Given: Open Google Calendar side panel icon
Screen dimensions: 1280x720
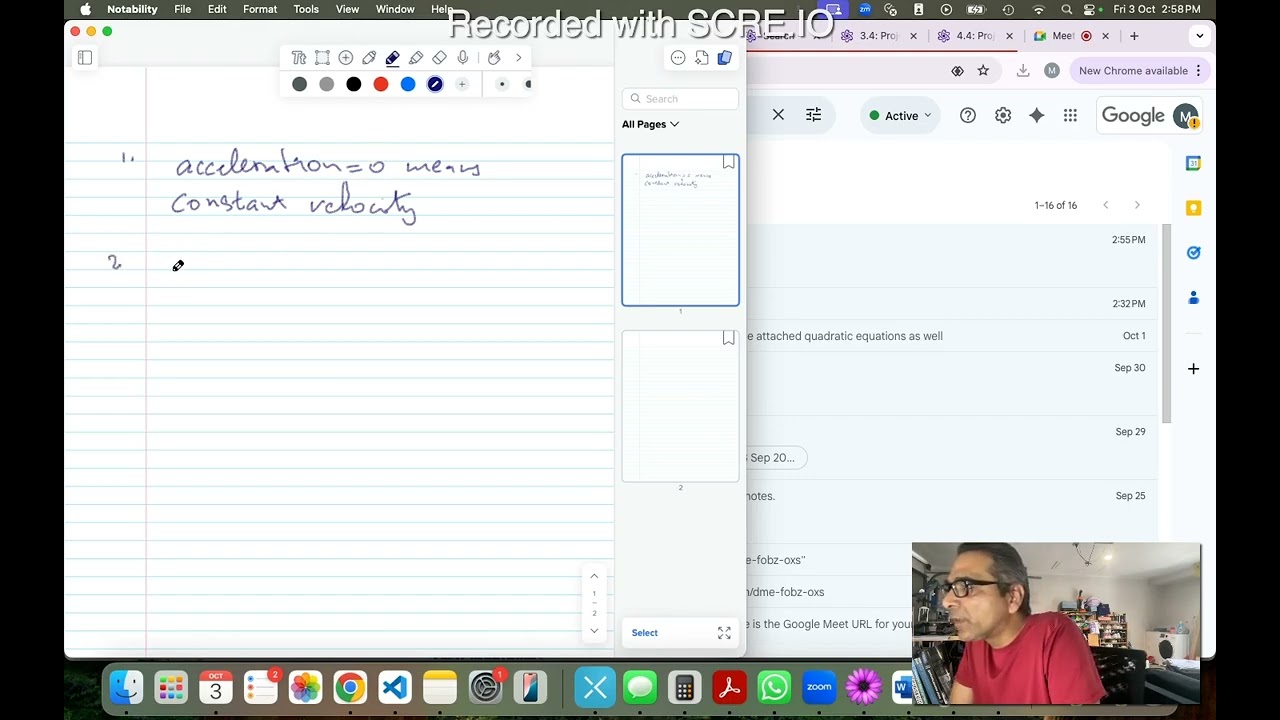Looking at the screenshot, I should [1193, 163].
